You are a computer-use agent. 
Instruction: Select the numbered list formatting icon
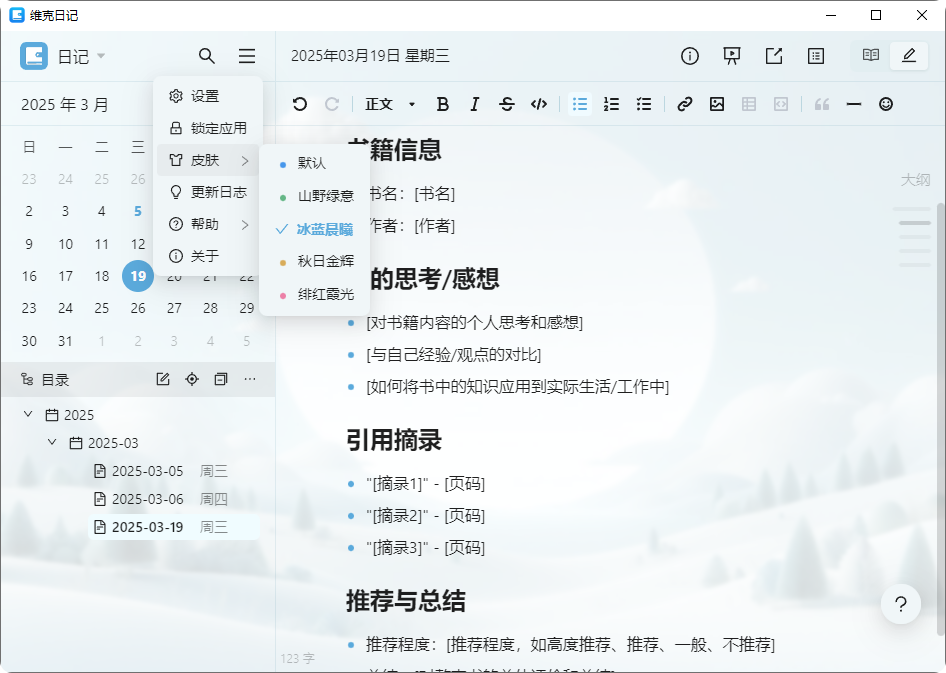[x=611, y=103]
